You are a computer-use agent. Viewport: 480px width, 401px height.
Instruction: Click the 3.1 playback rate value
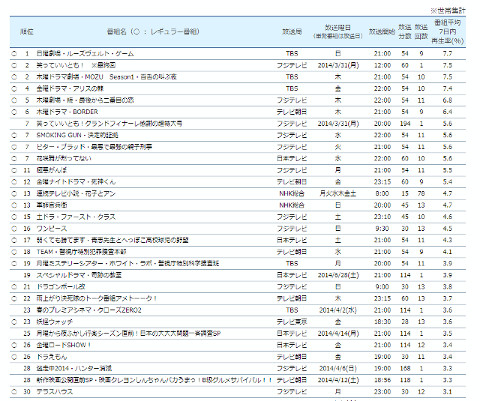click(x=447, y=392)
